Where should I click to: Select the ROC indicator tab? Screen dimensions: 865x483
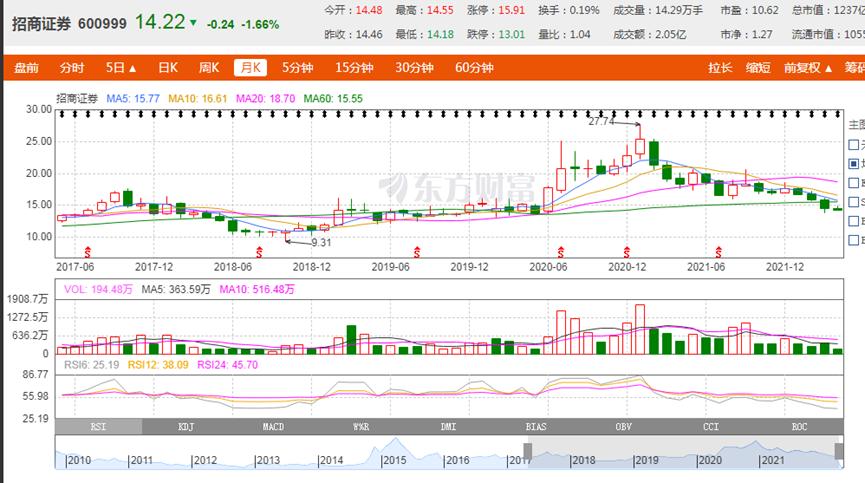pyautogui.click(x=799, y=426)
